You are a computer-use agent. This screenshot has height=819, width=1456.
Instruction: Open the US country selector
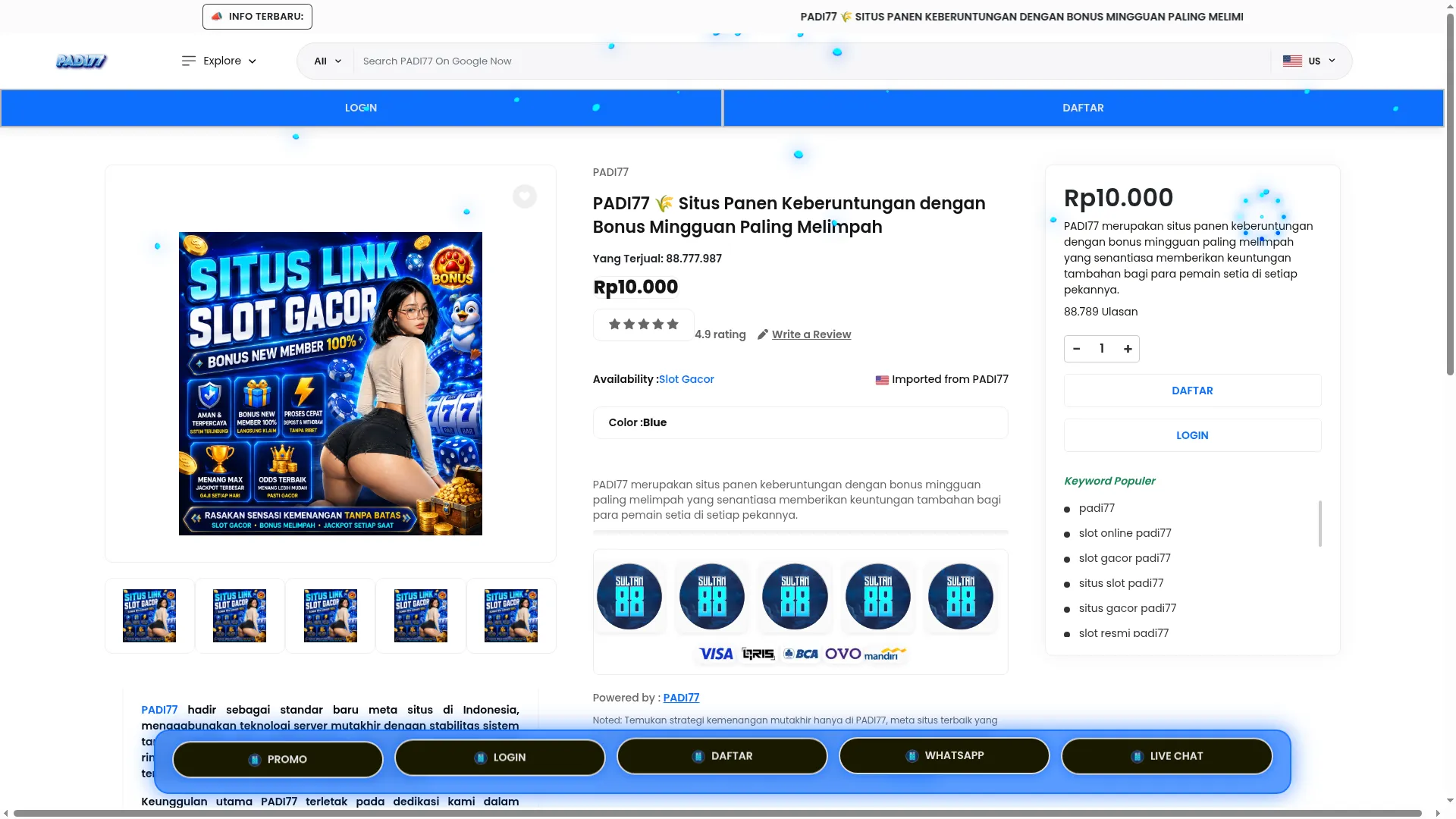point(1310,61)
